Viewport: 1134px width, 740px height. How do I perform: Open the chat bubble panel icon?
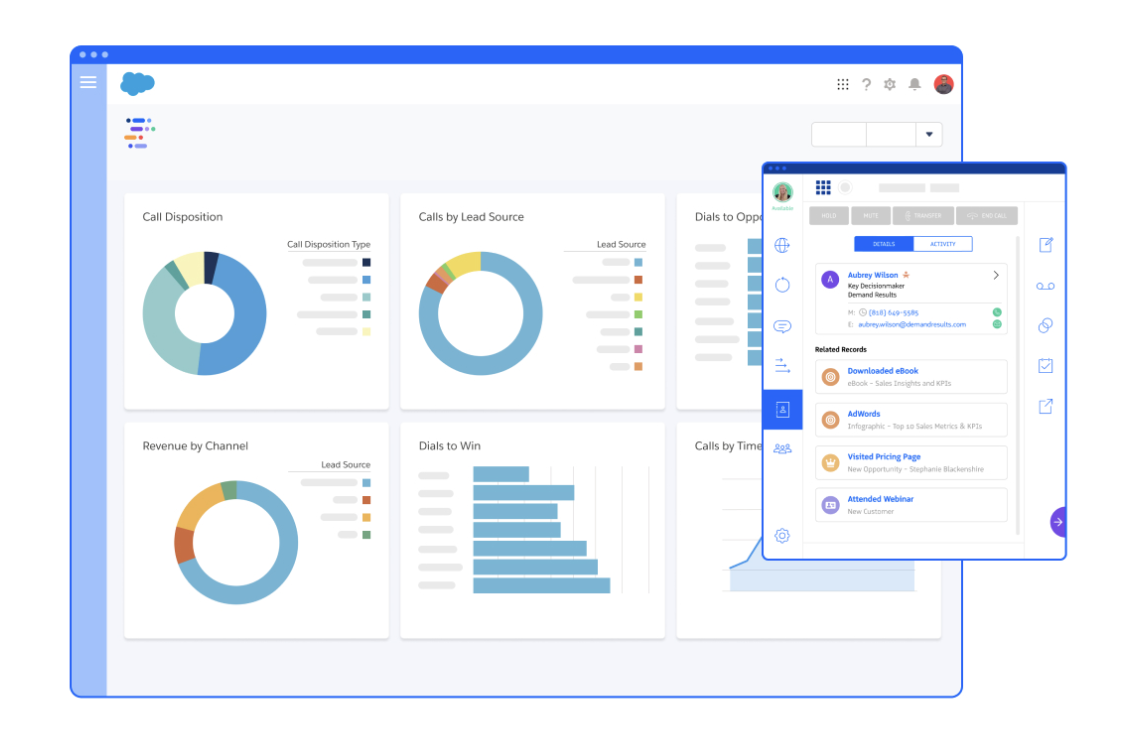782,324
